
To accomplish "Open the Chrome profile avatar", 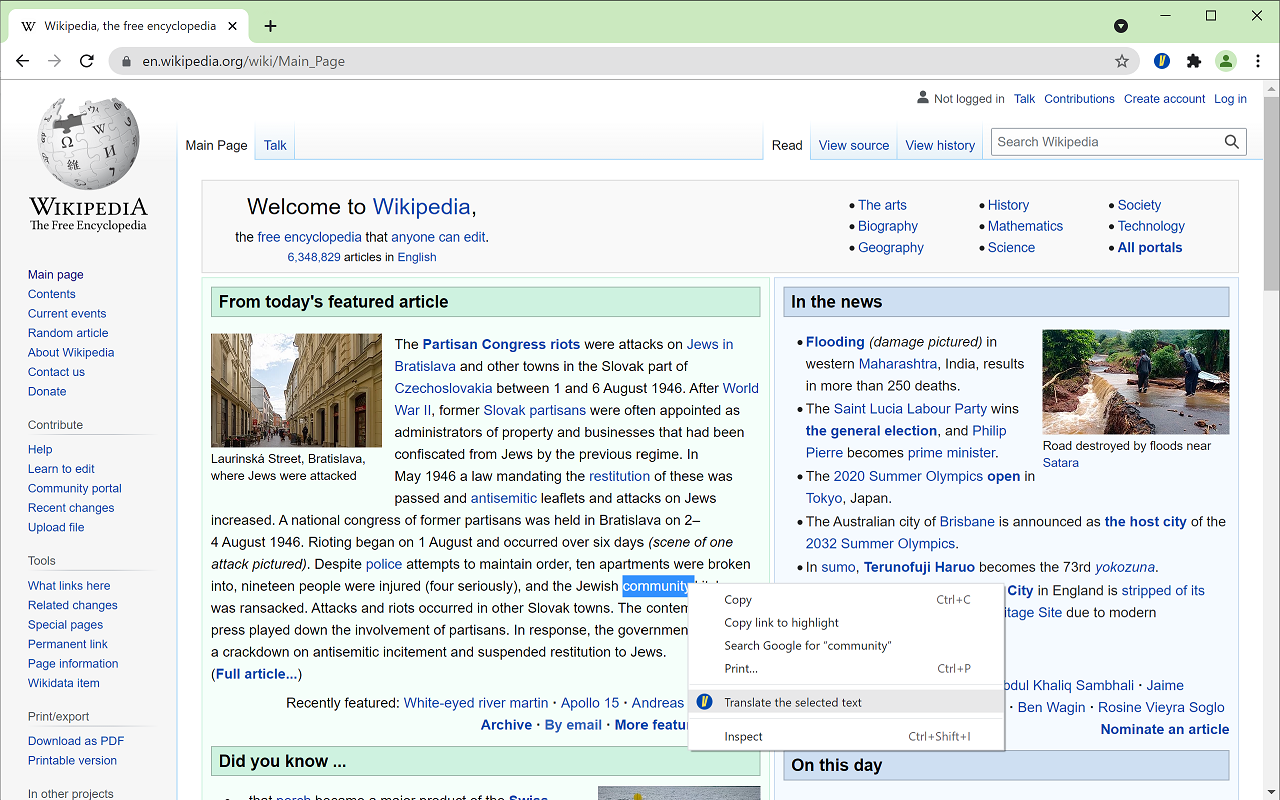I will 1226,61.
